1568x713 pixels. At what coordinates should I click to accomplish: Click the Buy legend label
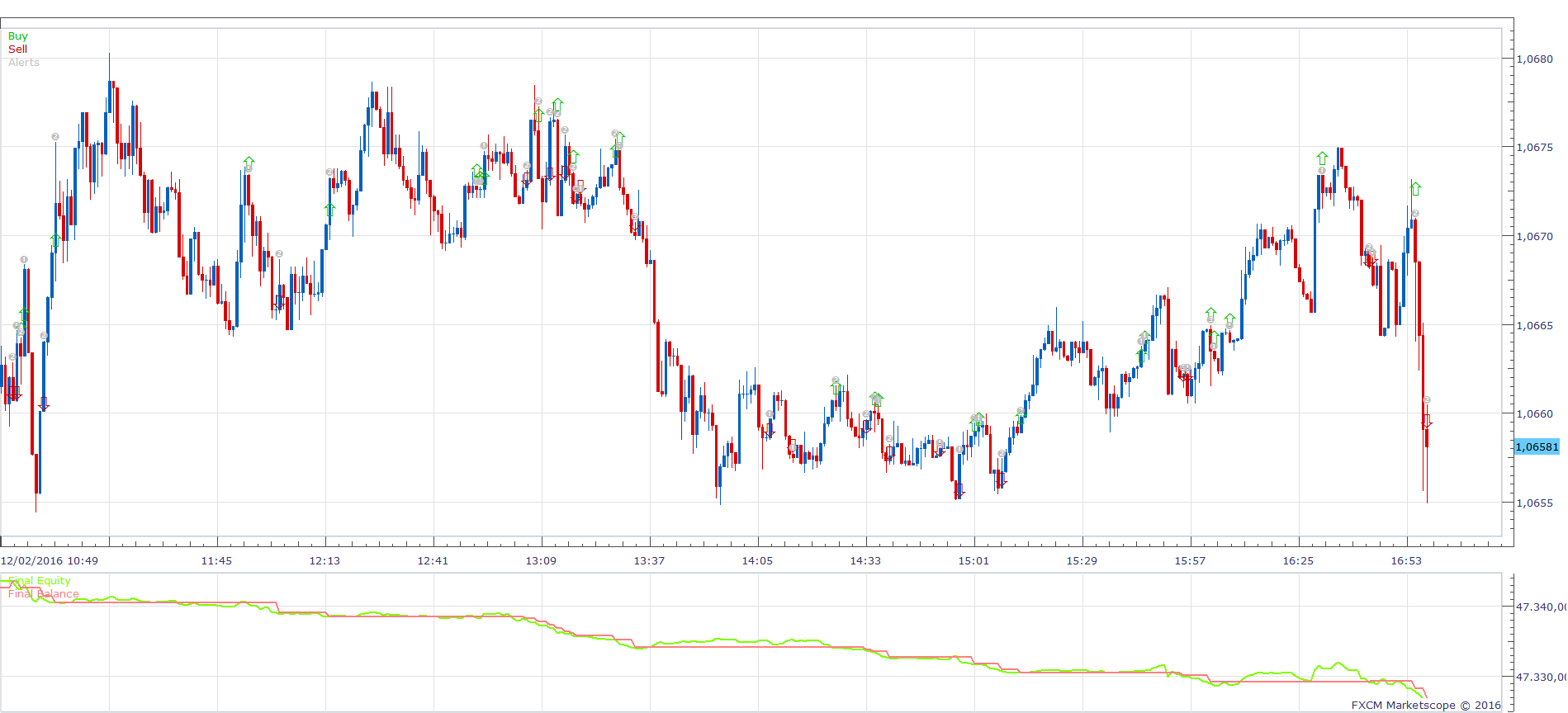pos(17,36)
